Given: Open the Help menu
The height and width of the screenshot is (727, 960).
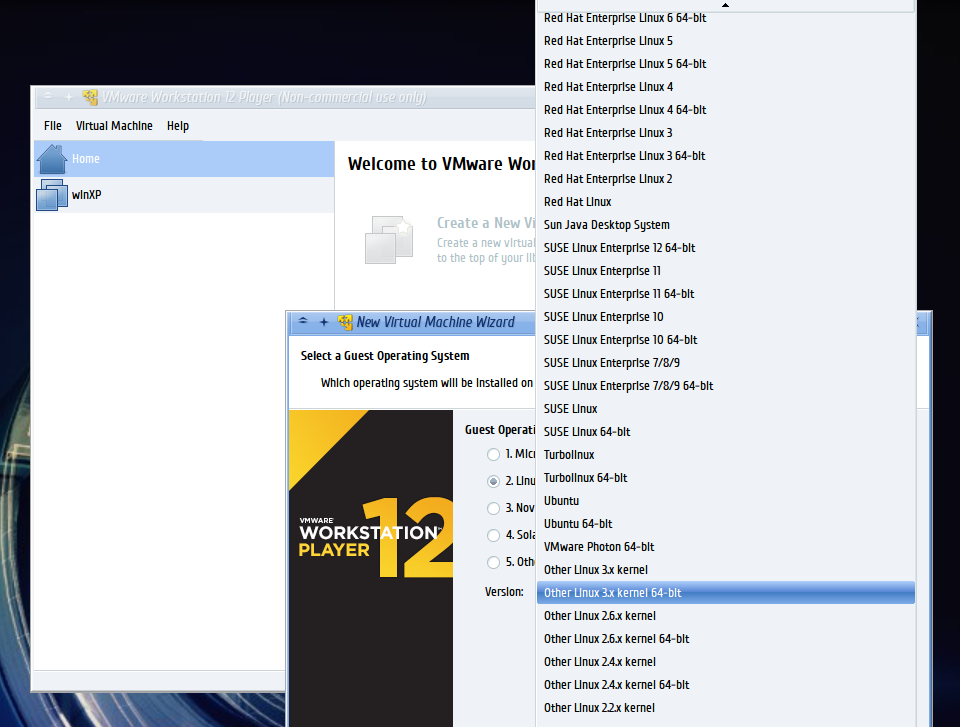Looking at the screenshot, I should pyautogui.click(x=178, y=126).
